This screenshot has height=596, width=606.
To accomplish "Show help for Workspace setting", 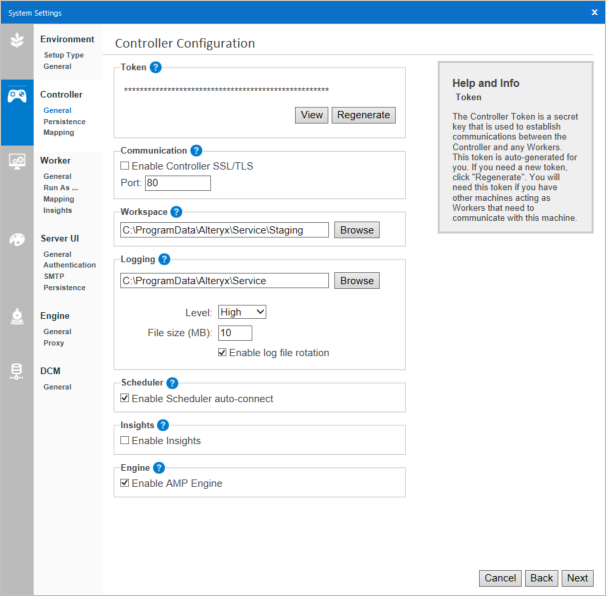I will [176, 212].
